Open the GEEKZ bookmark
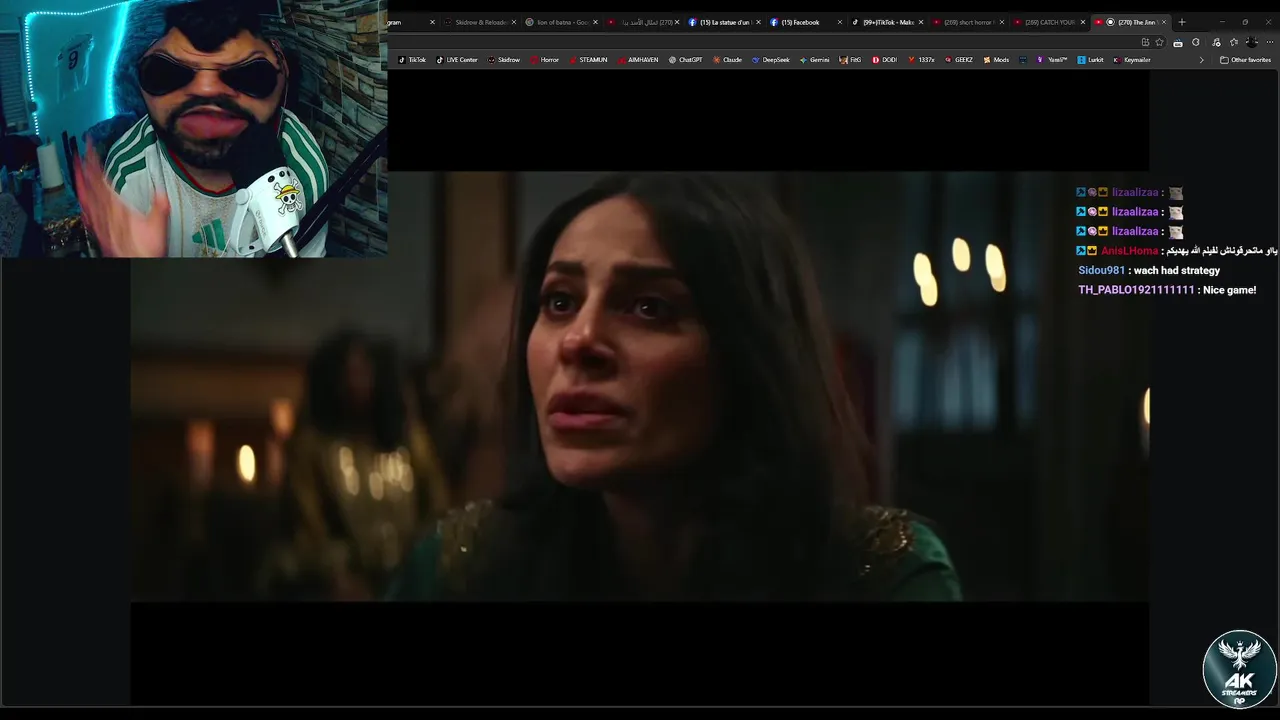 [959, 60]
